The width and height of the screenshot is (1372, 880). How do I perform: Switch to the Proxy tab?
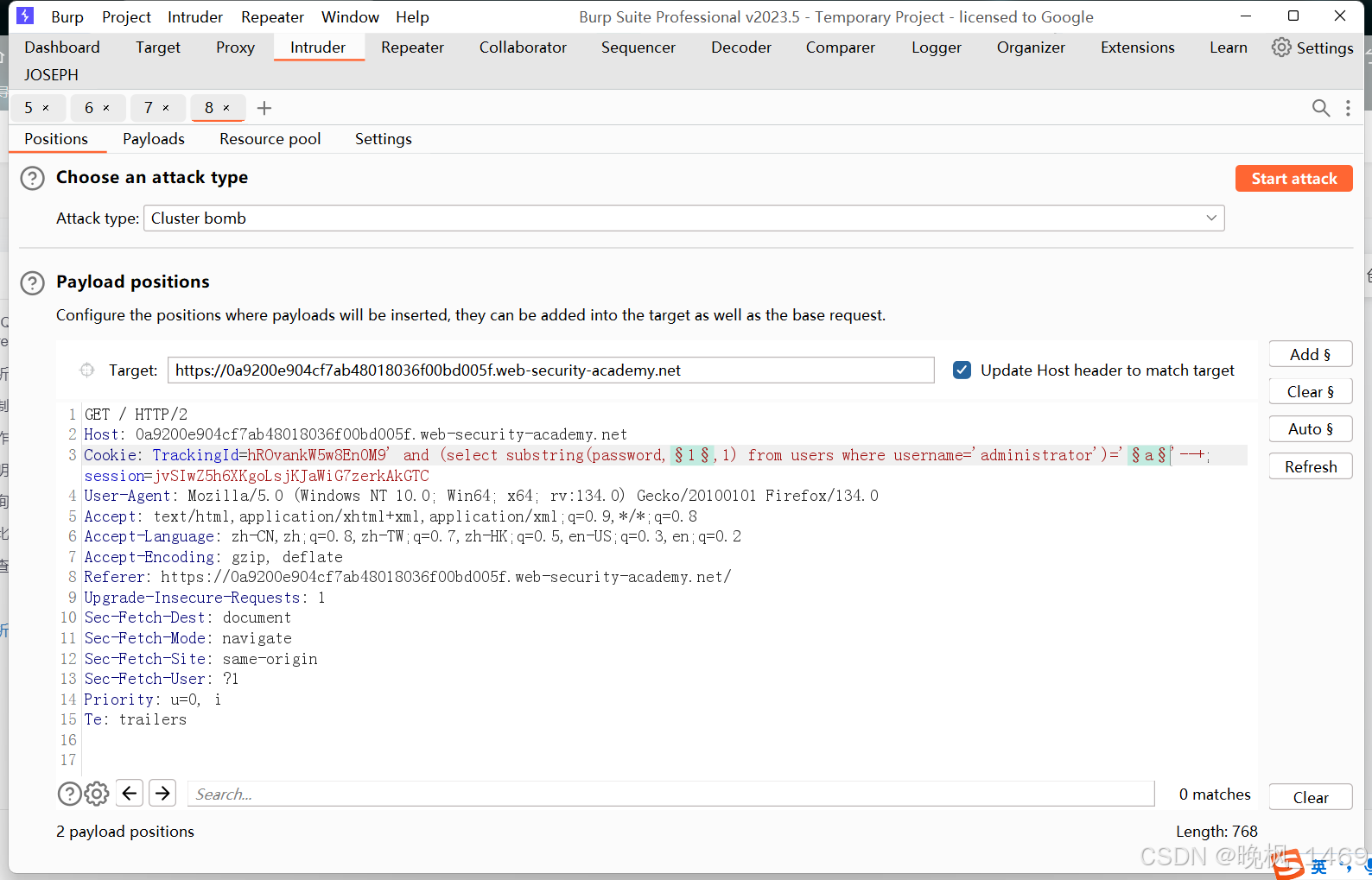tap(235, 47)
